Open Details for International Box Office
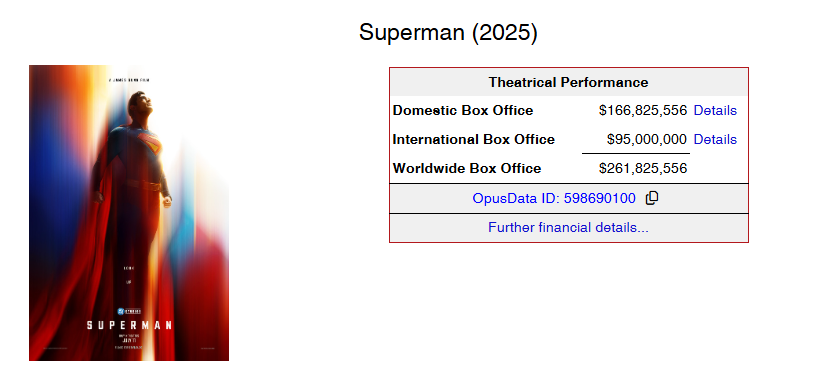 click(715, 140)
